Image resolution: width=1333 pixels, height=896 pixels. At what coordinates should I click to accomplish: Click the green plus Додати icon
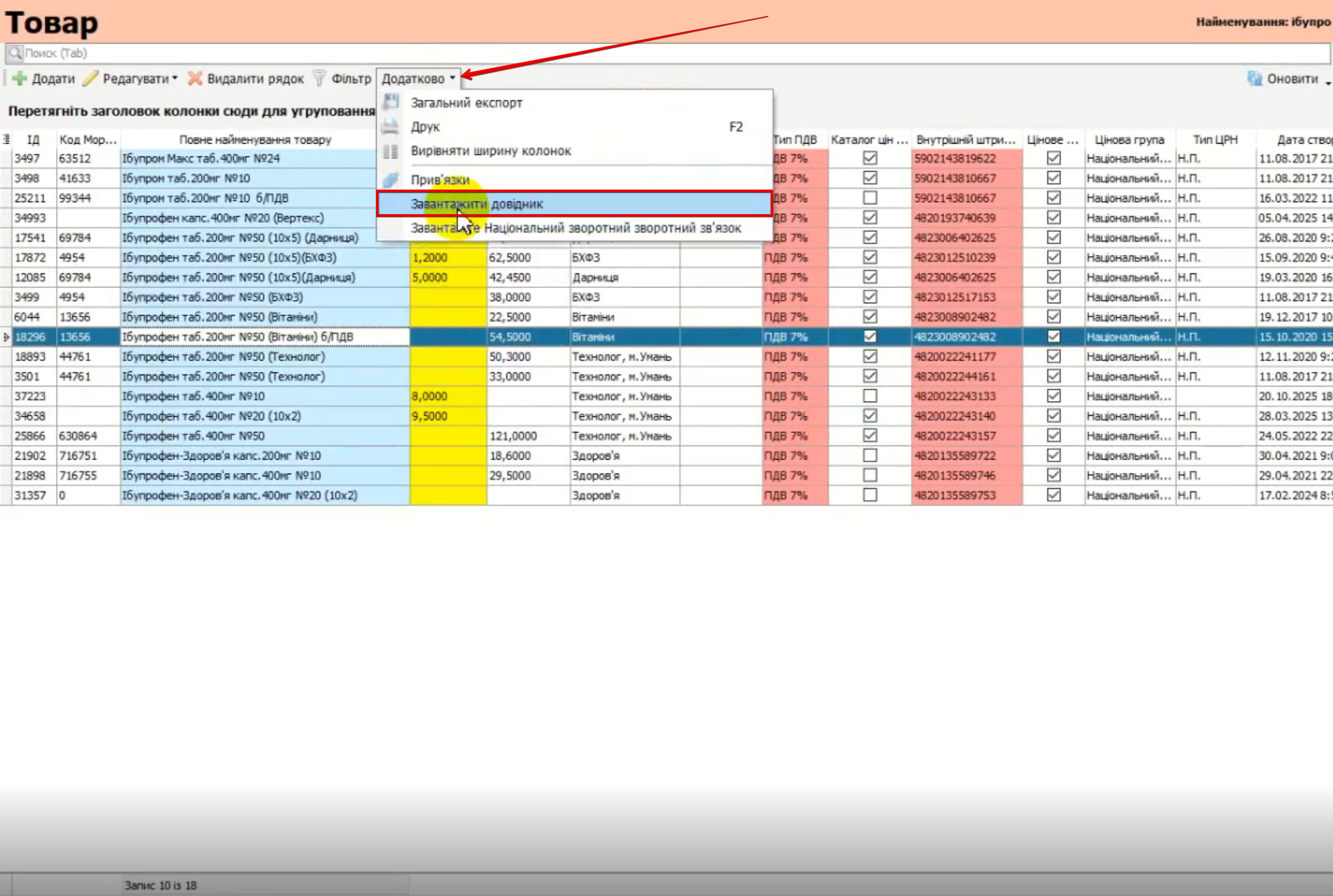(x=20, y=78)
